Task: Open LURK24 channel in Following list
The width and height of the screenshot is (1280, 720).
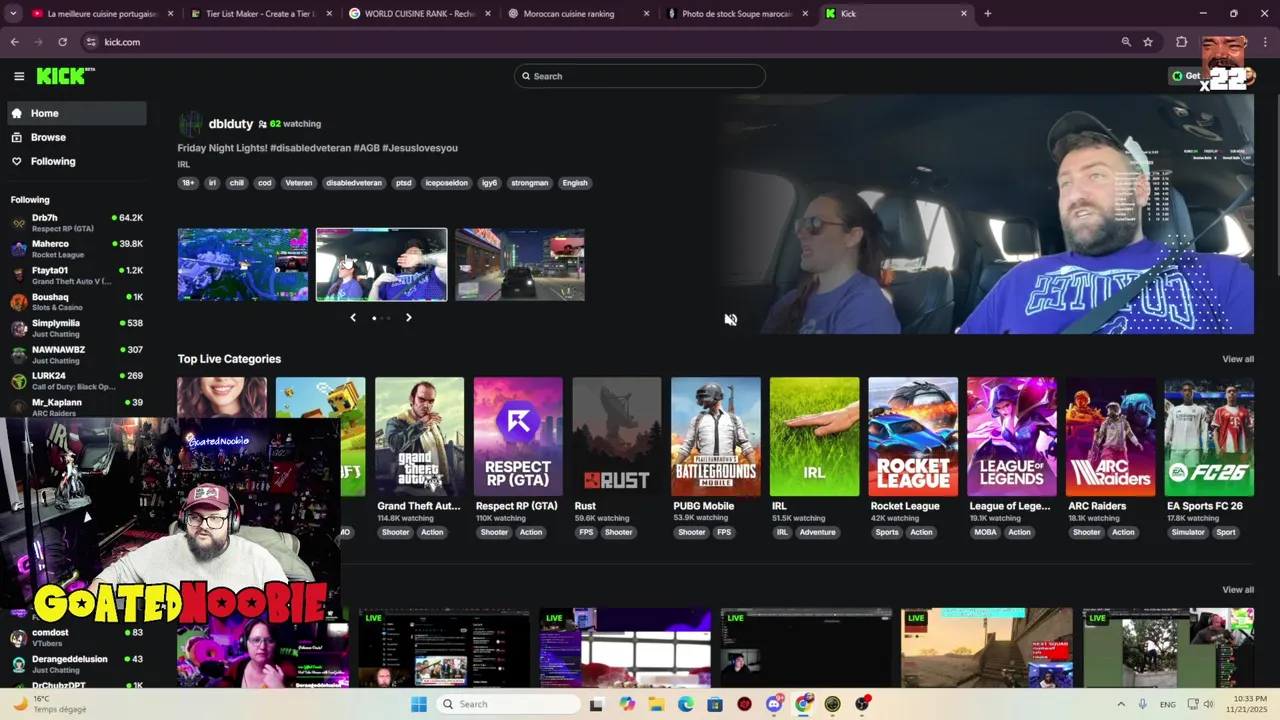Action: (77, 381)
